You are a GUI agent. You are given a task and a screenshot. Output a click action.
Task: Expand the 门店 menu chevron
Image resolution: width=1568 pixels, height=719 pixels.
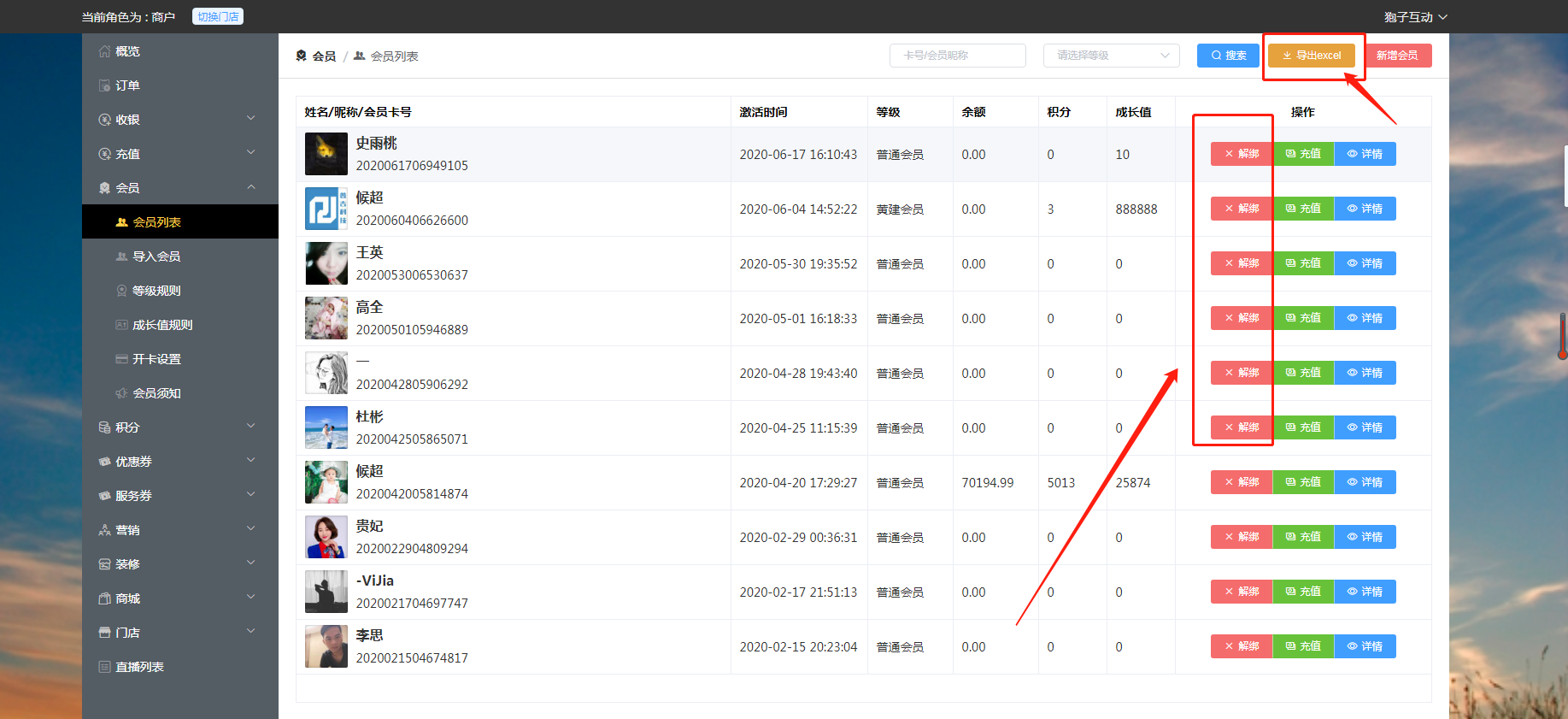(251, 631)
